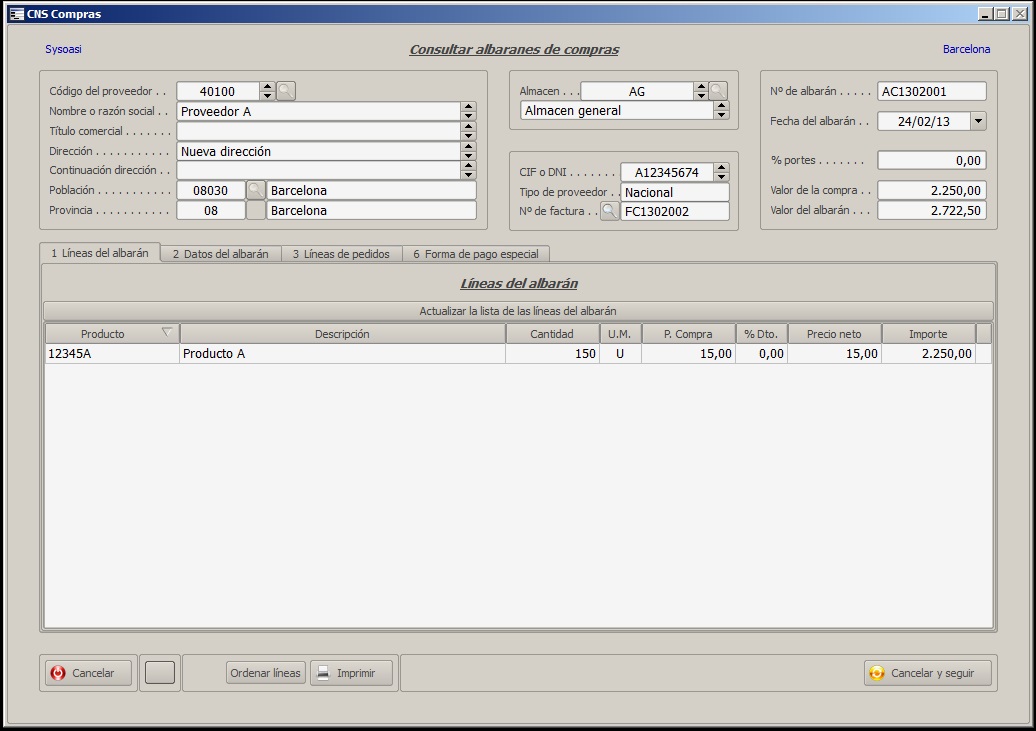Click the Importe column header
Viewport: 1036px width, 731px height.
click(928, 334)
